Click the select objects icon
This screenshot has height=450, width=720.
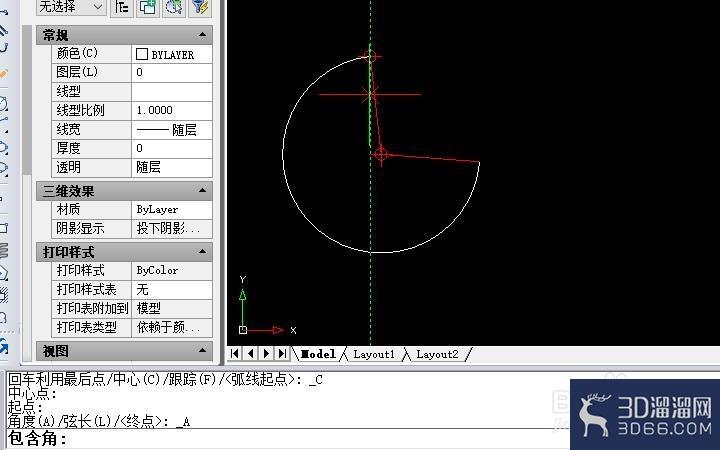(174, 7)
